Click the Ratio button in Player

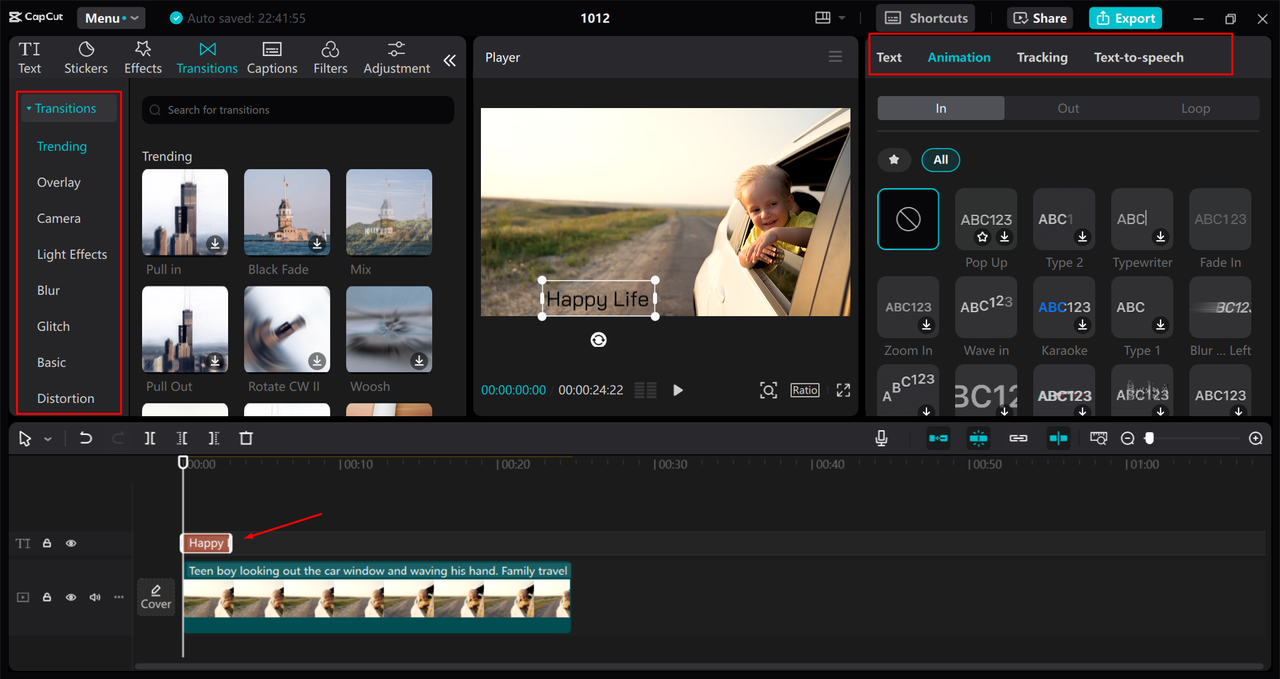[x=805, y=390]
